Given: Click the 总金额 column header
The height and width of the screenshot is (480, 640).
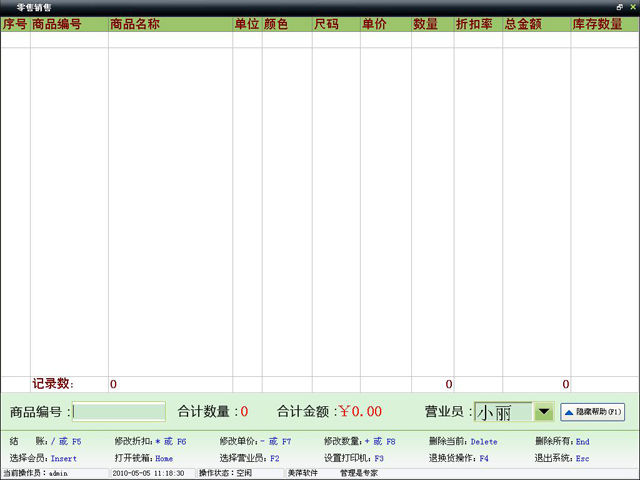Looking at the screenshot, I should coord(535,23).
